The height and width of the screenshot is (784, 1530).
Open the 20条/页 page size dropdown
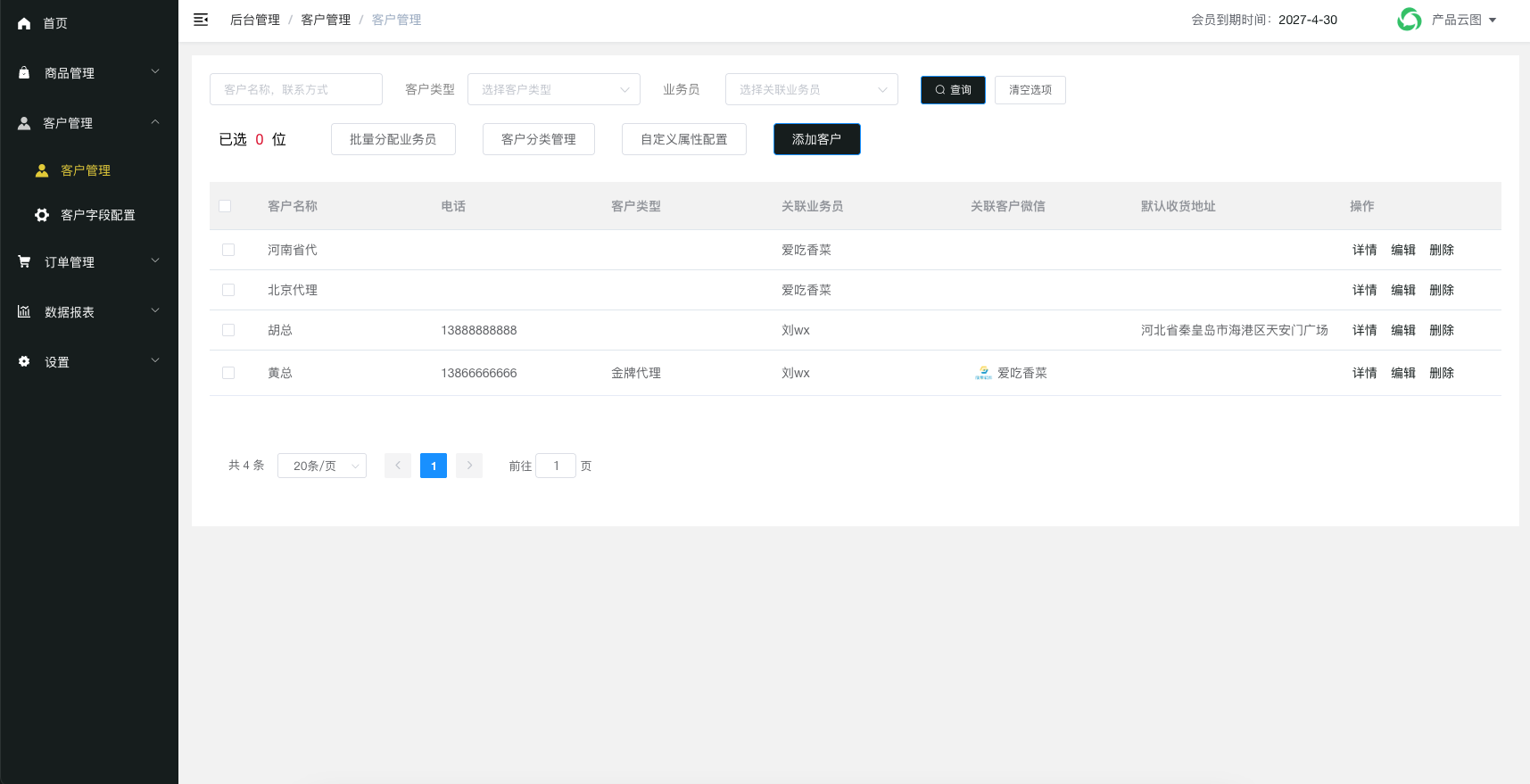(x=322, y=466)
